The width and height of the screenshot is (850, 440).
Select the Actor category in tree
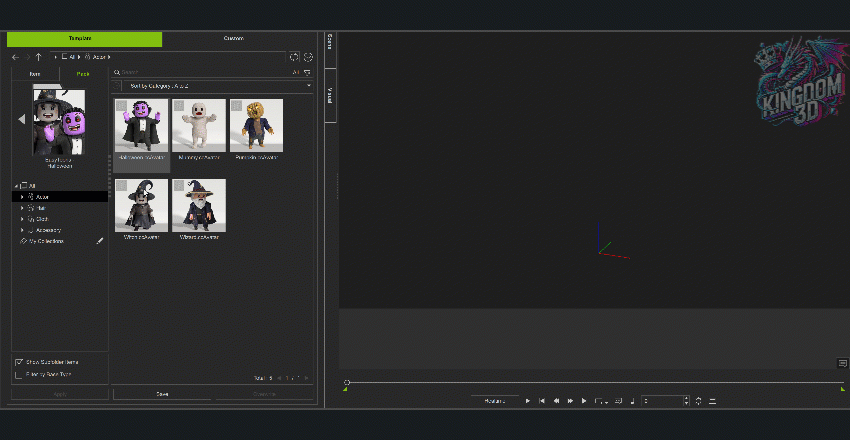tap(43, 197)
